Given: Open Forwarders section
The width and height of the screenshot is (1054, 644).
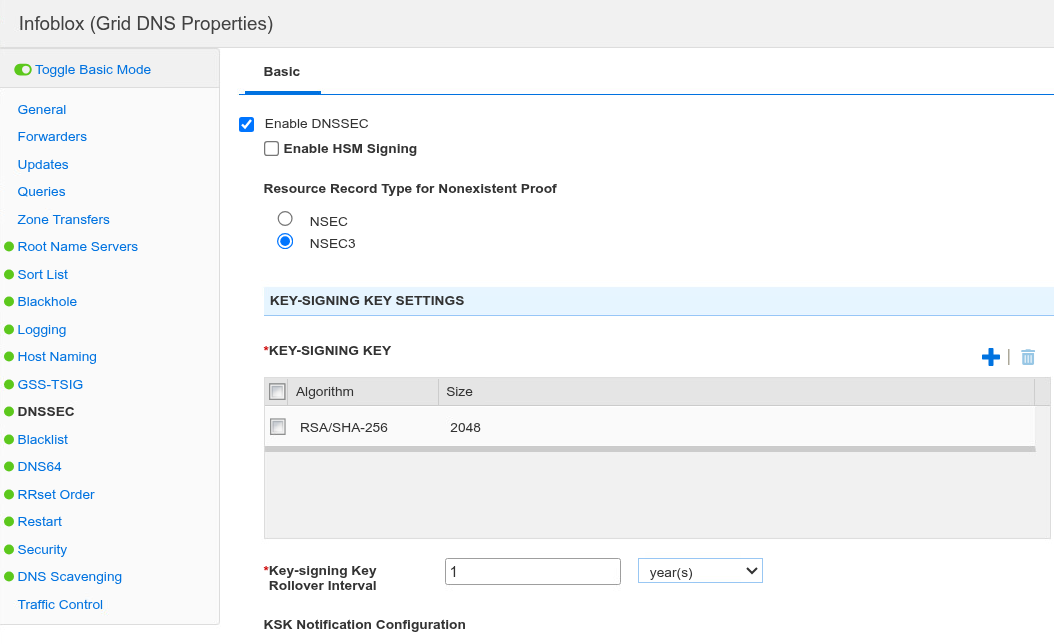Looking at the screenshot, I should point(52,137).
